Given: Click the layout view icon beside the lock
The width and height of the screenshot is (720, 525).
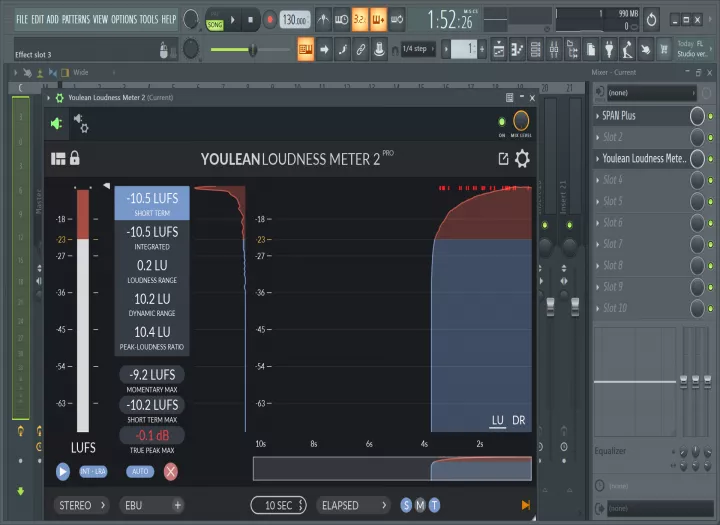Looking at the screenshot, I should (58, 158).
